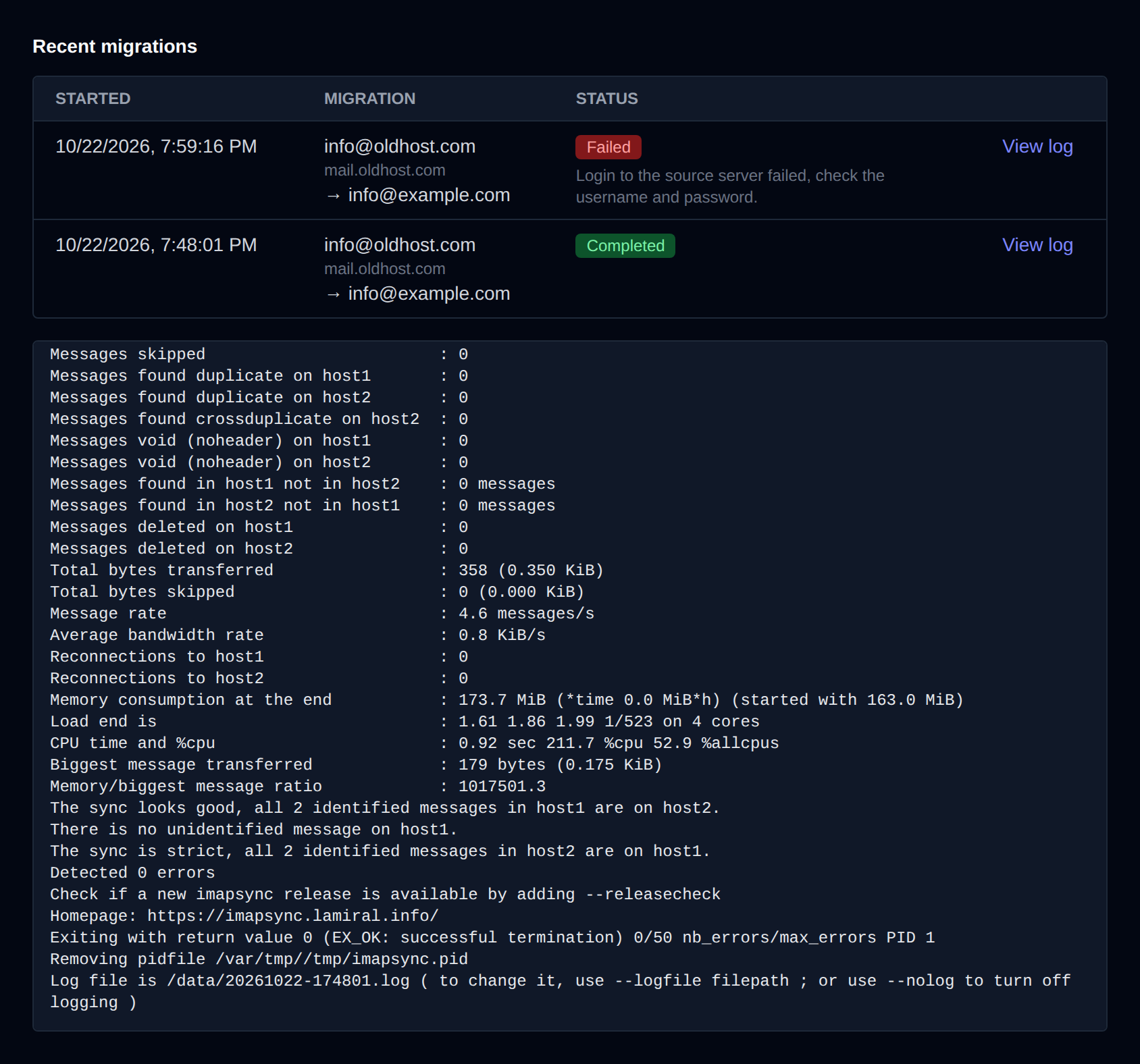
Task: Click mail.oldhost.com in the Completed row
Action: click(x=384, y=269)
